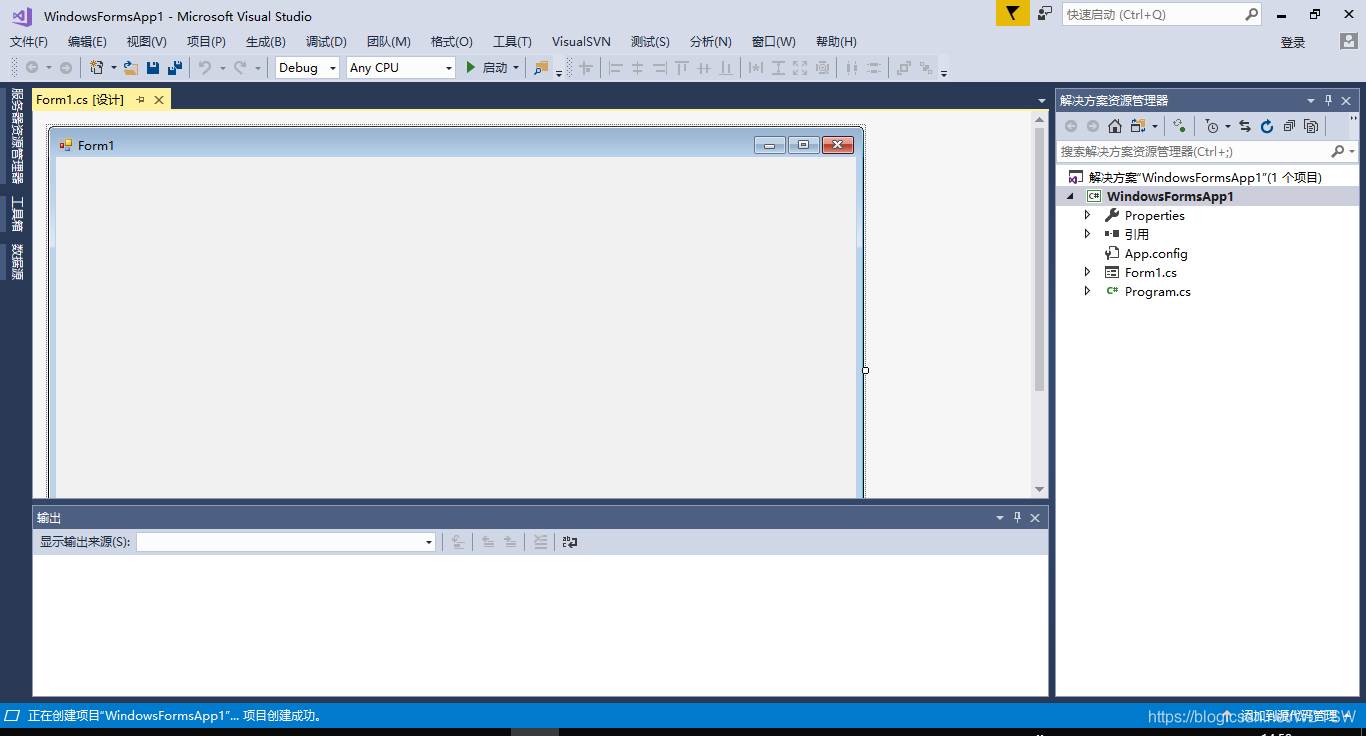Open the 服务器资源管理器 side tab

(16, 136)
